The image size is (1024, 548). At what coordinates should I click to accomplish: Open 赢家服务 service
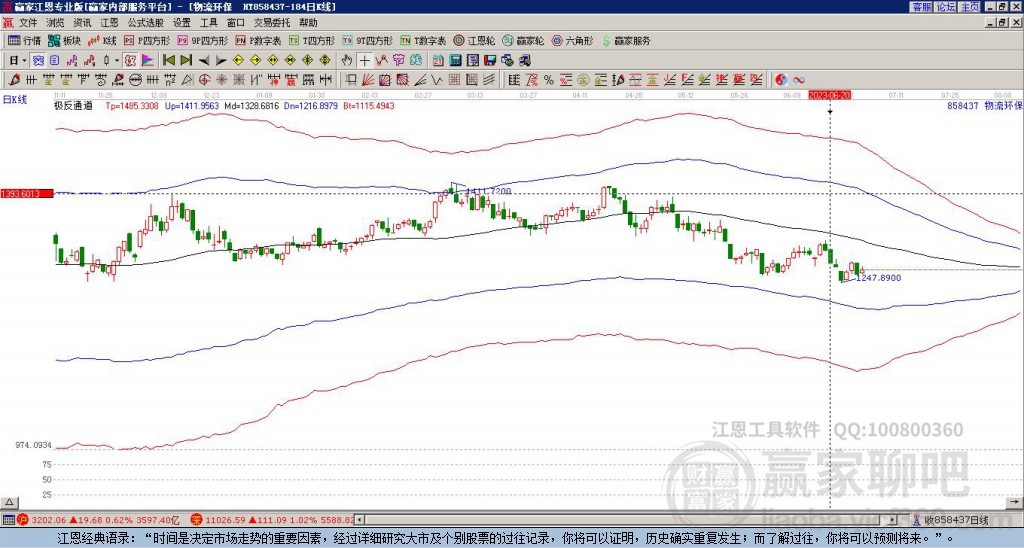tap(626, 40)
